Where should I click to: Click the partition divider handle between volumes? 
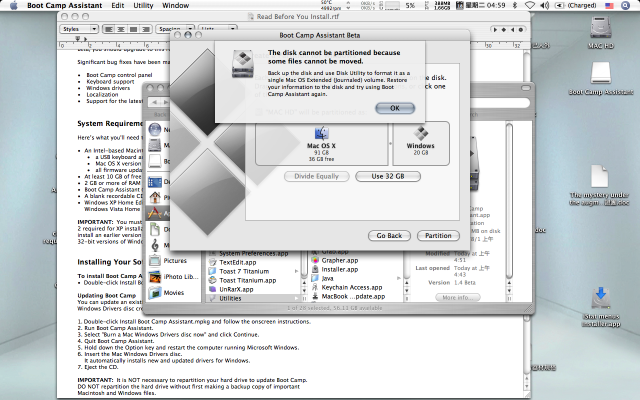390,143
